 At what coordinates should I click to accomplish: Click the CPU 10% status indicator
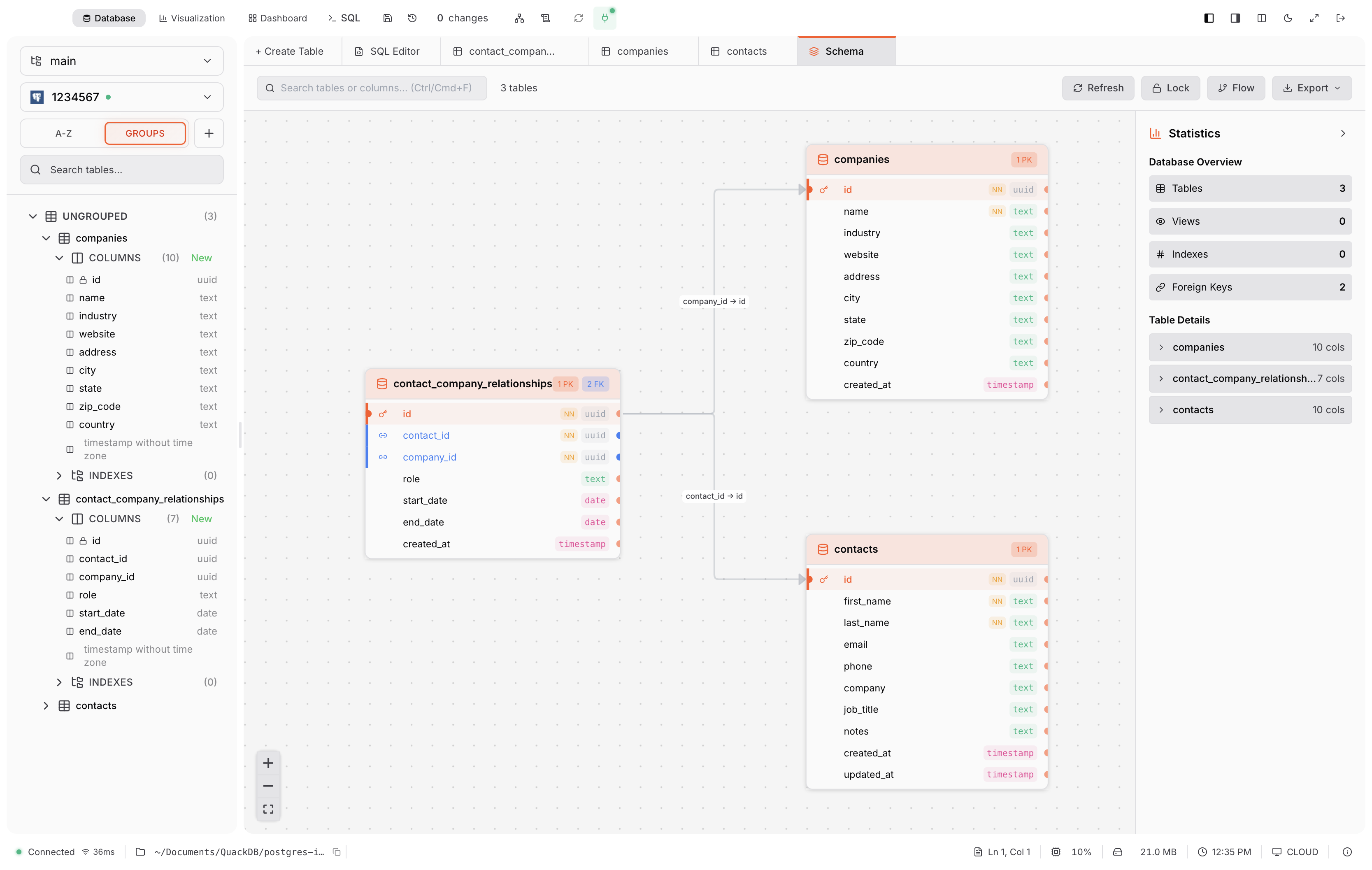click(1071, 852)
